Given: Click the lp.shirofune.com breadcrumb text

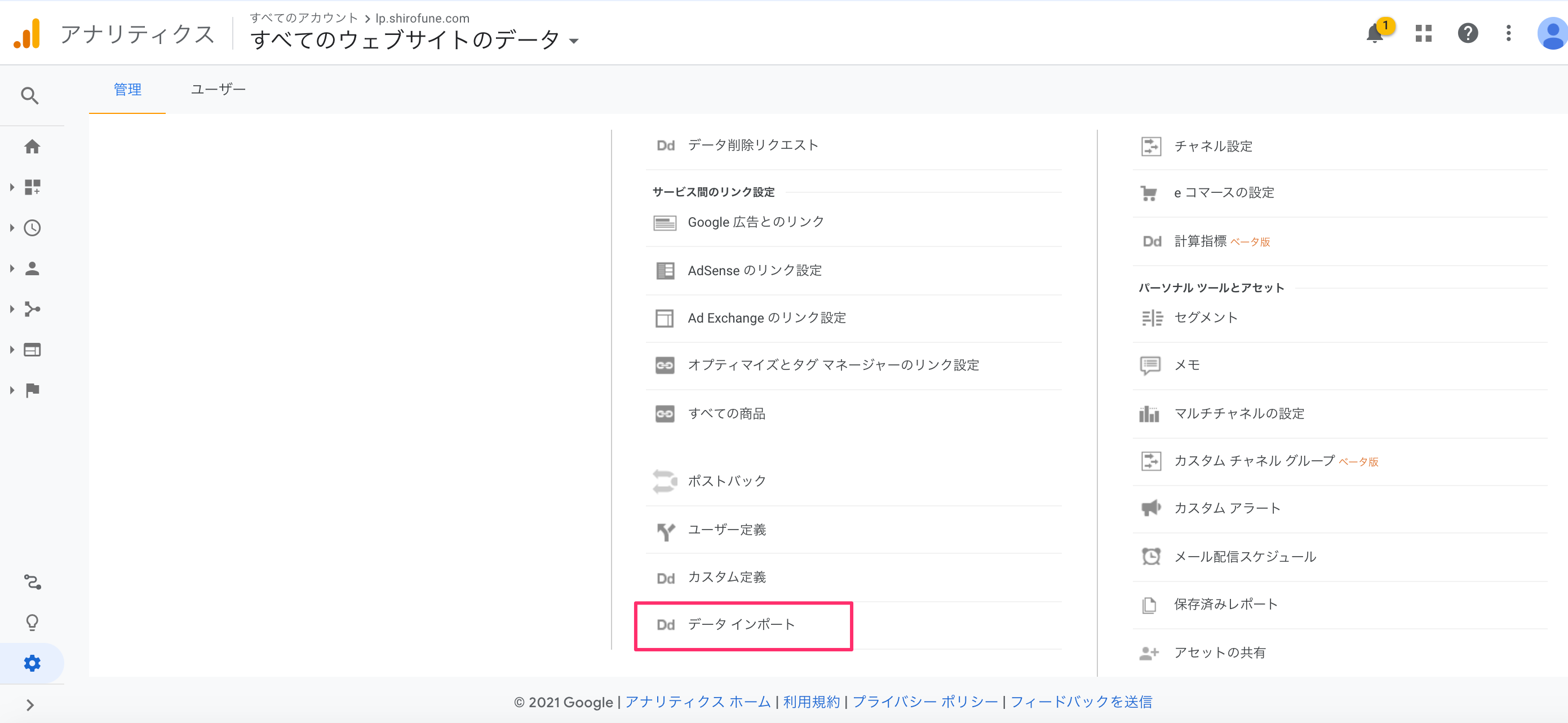Looking at the screenshot, I should [x=422, y=18].
